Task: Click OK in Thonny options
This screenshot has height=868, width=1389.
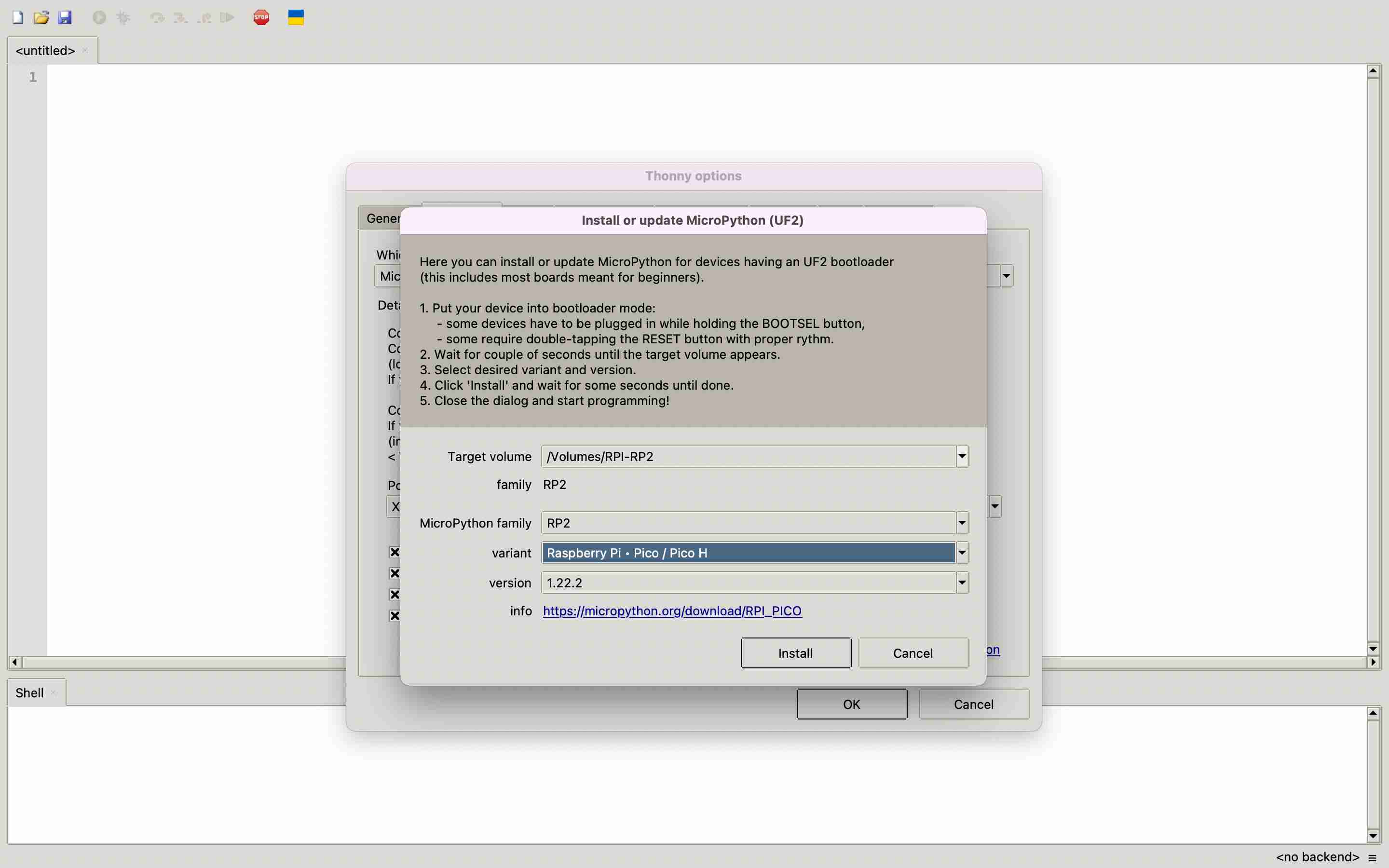Action: point(852,705)
